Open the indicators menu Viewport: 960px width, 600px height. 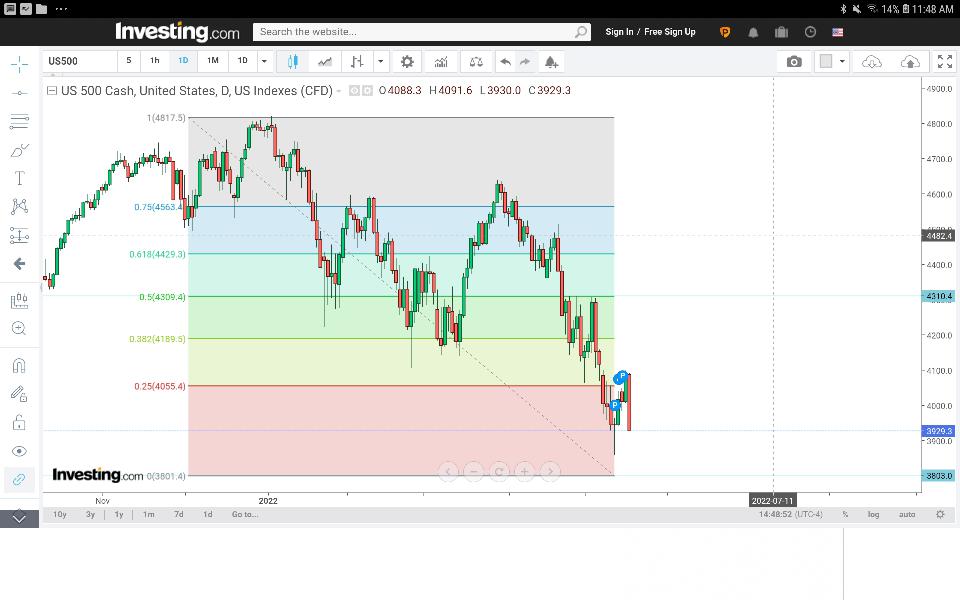coord(441,61)
